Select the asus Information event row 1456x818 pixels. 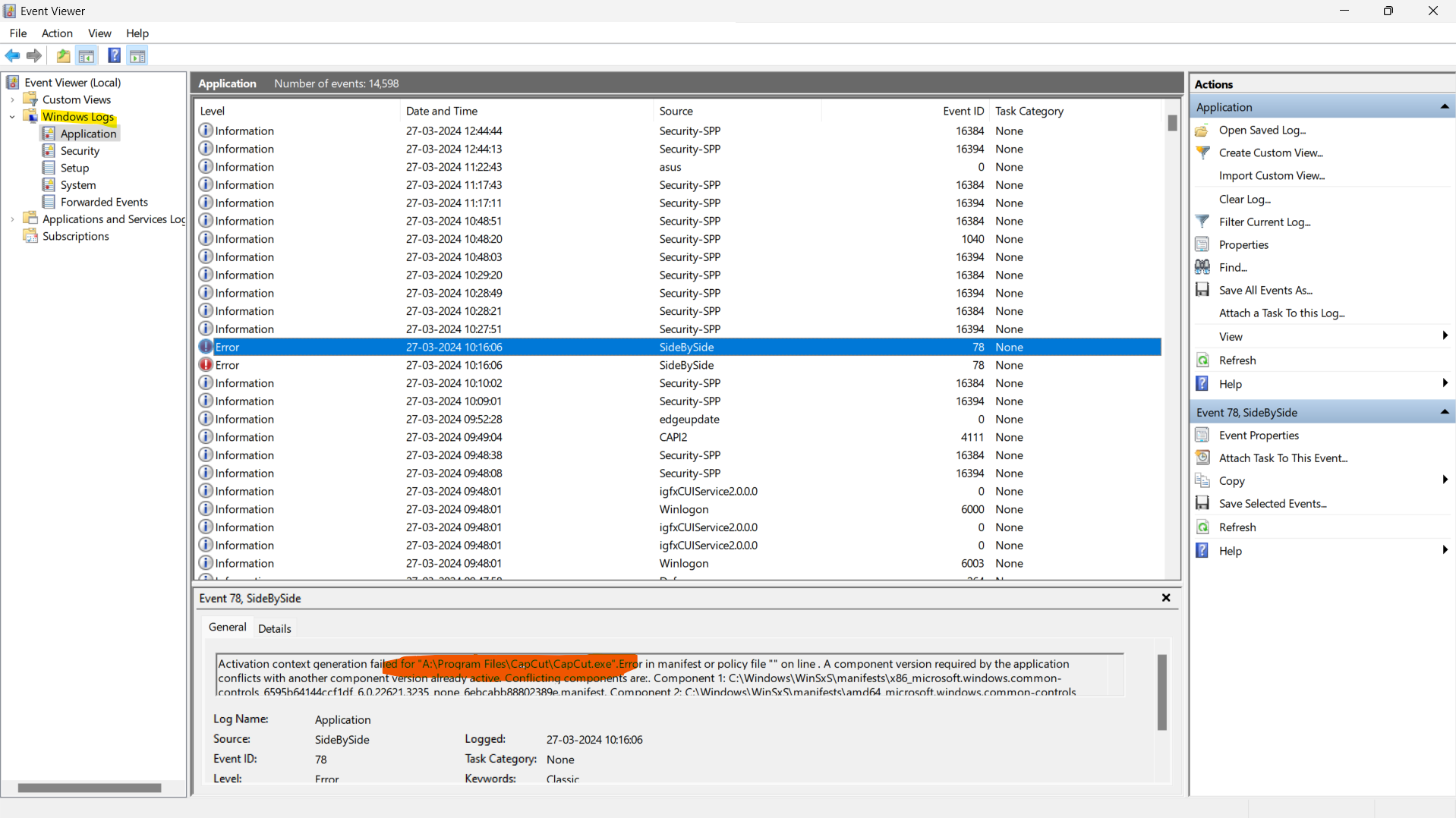679,167
